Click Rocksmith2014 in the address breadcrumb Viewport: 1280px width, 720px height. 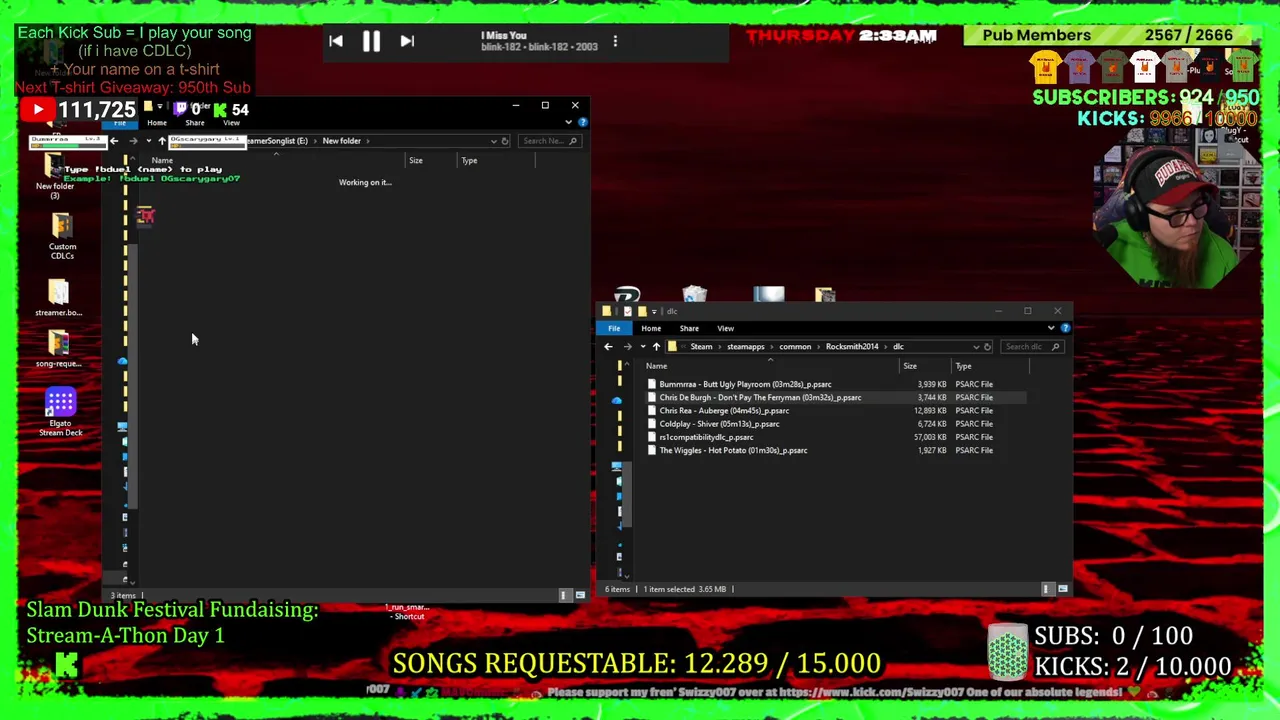click(x=852, y=347)
